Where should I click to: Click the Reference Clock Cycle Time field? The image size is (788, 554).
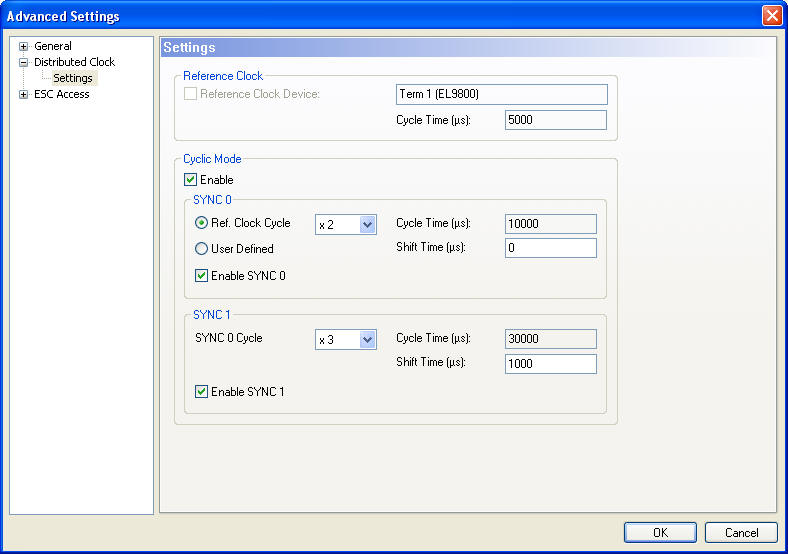point(555,120)
